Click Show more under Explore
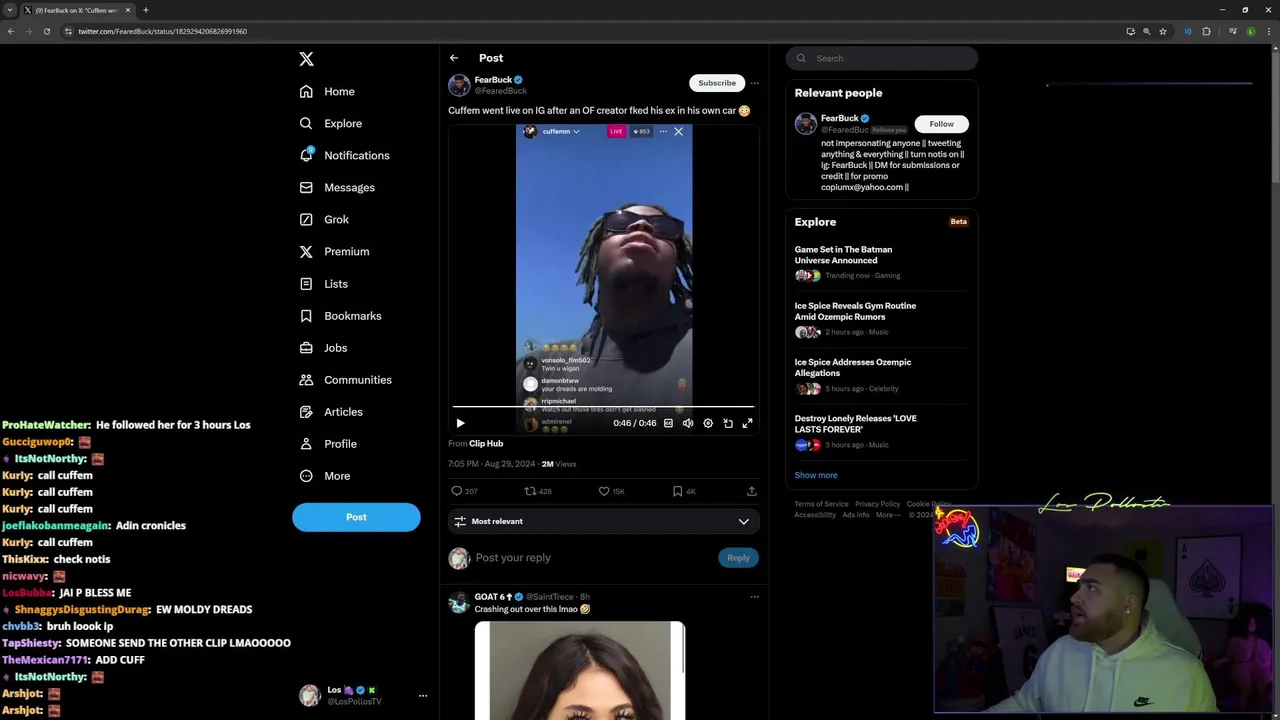 point(816,475)
